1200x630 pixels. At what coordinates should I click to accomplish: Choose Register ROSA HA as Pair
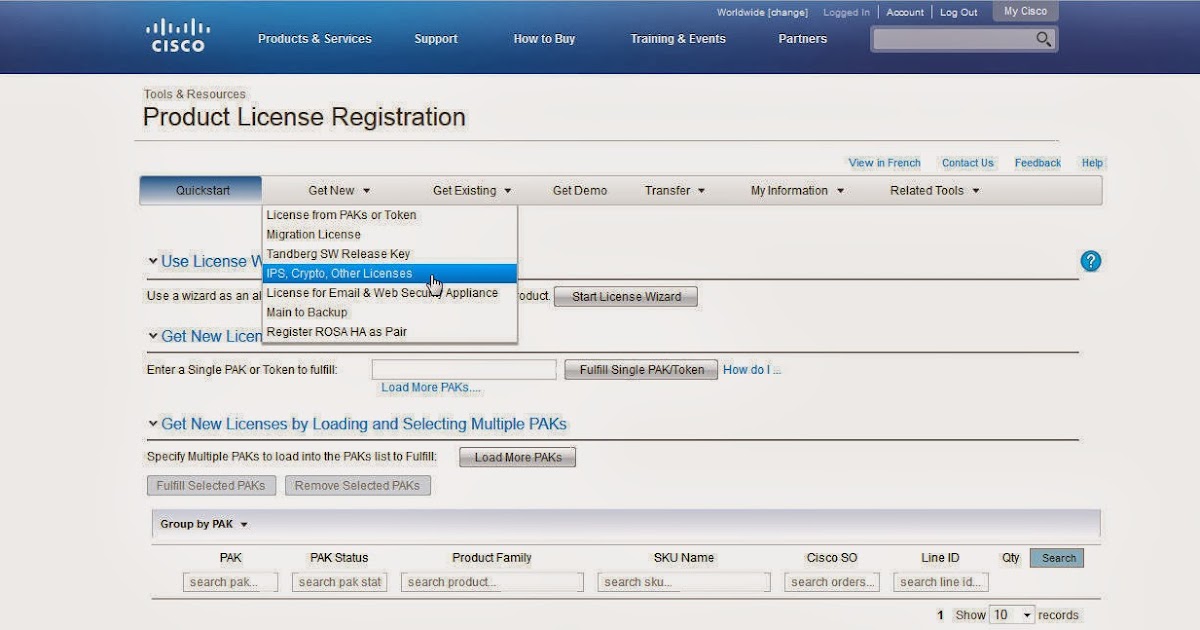(x=390, y=332)
